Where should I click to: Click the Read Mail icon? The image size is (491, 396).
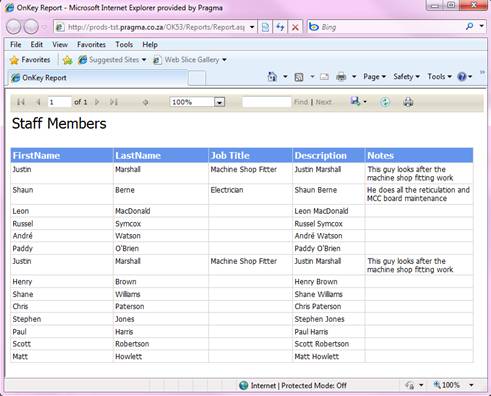pyautogui.click(x=324, y=77)
